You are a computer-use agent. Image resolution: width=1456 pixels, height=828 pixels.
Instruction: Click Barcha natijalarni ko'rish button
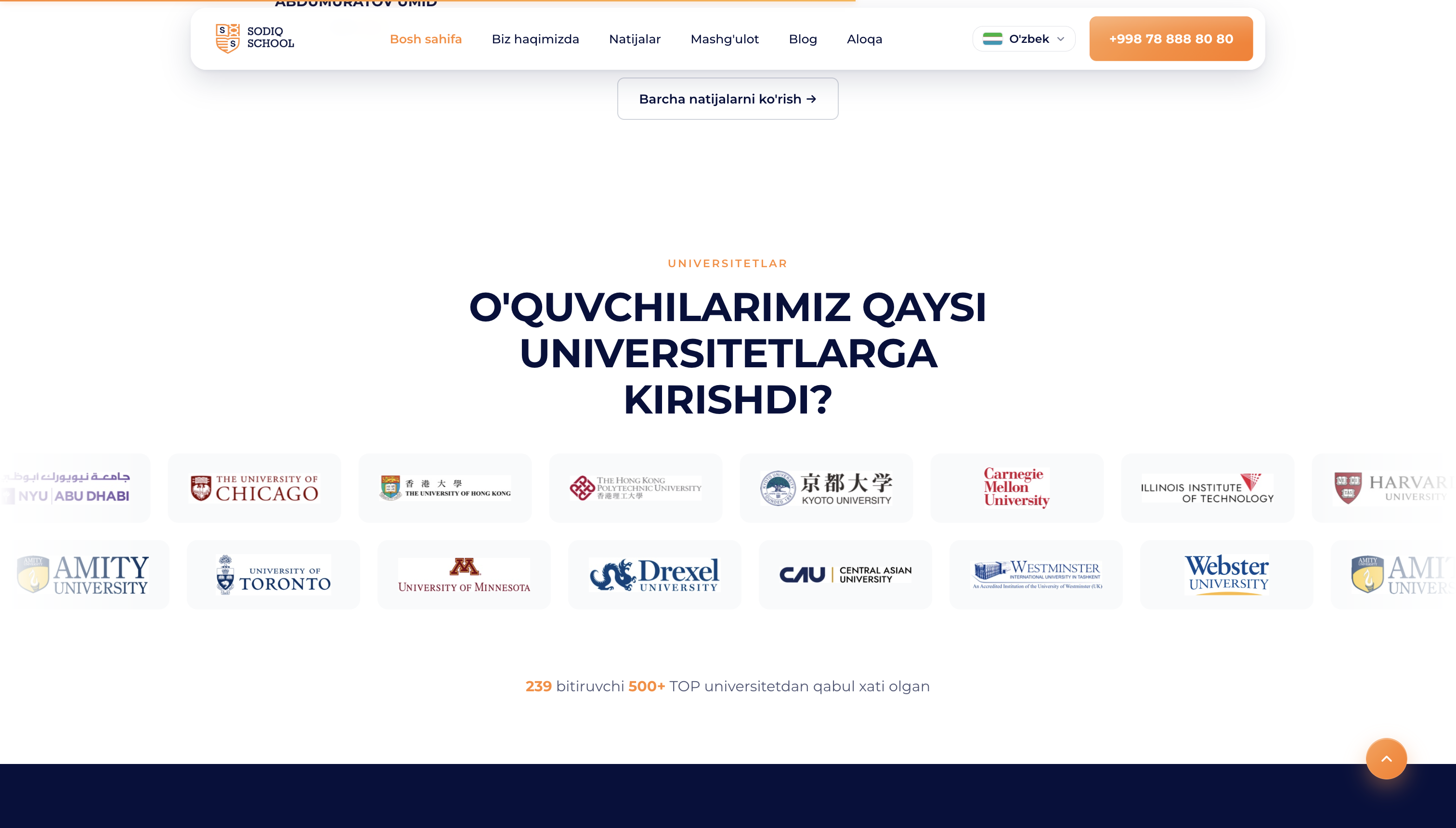[728, 99]
